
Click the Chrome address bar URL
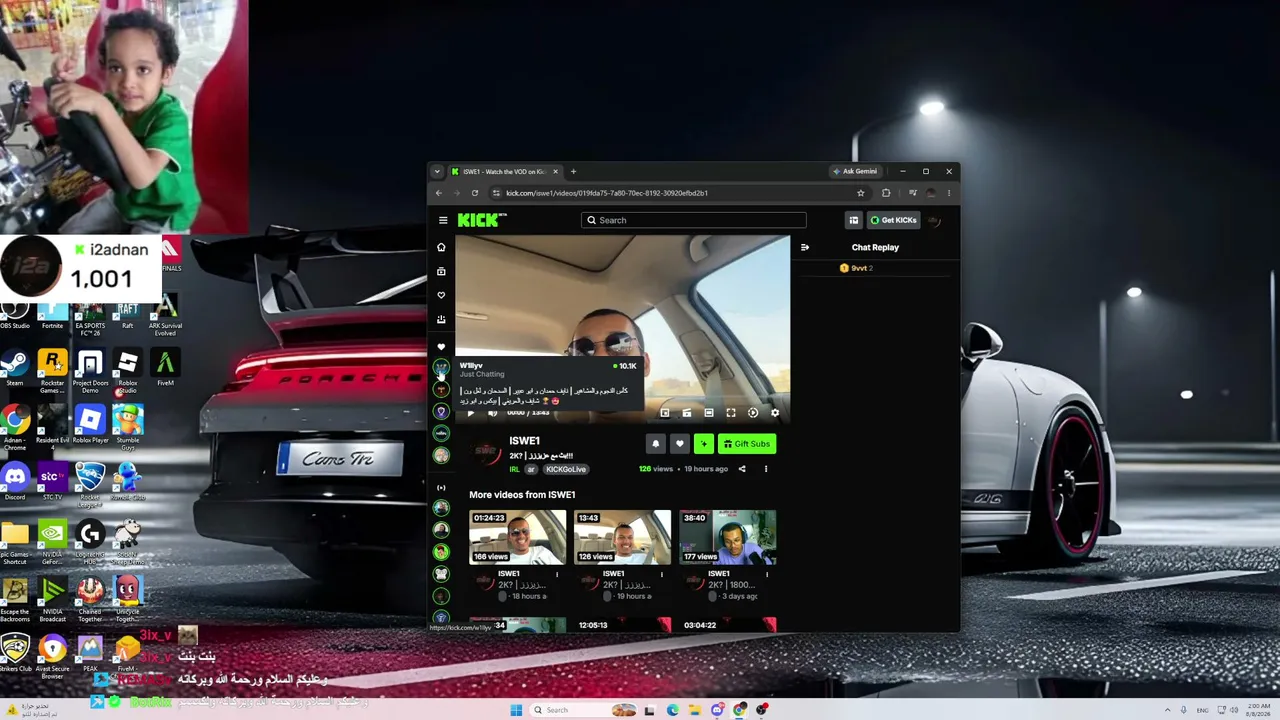pos(606,193)
